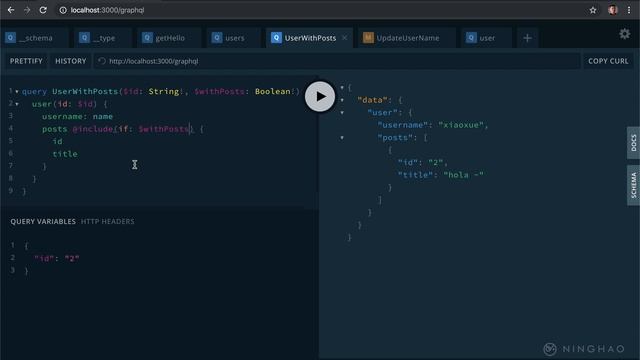Click the "xiaoxue" username value in response
The width and height of the screenshot is (640, 360).
(461, 125)
